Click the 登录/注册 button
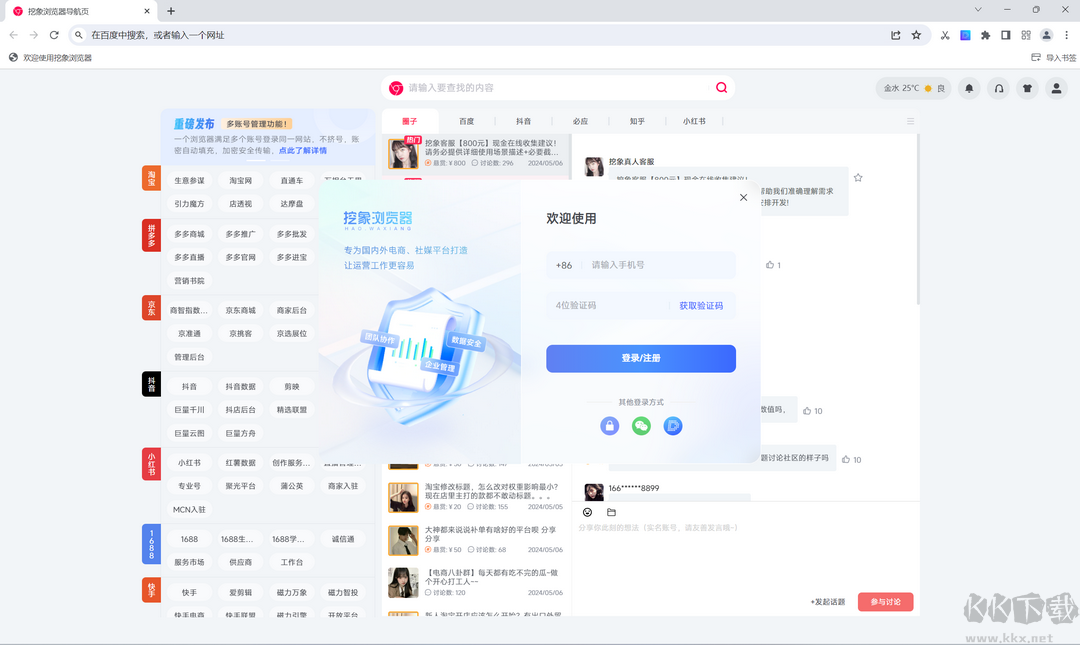Screen dimensions: 1080x645 click(641, 358)
